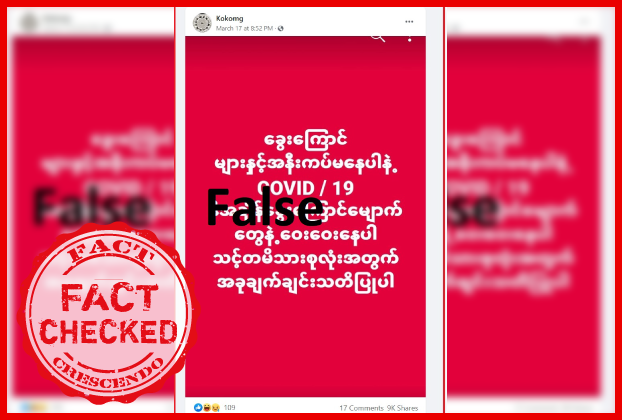Screen dimensions: 622x420
Task: Click the blurred False text in left panel
Action: 91,207
